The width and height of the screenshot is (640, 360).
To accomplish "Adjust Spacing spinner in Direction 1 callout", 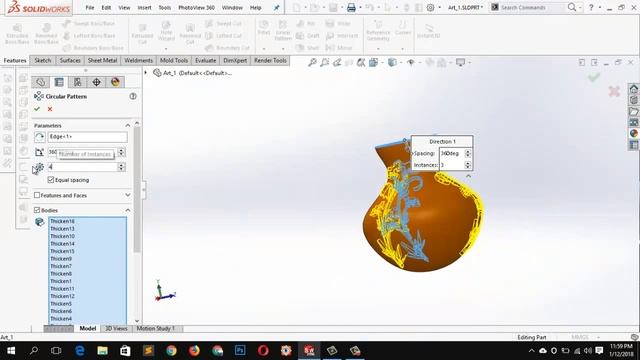I will [468, 153].
